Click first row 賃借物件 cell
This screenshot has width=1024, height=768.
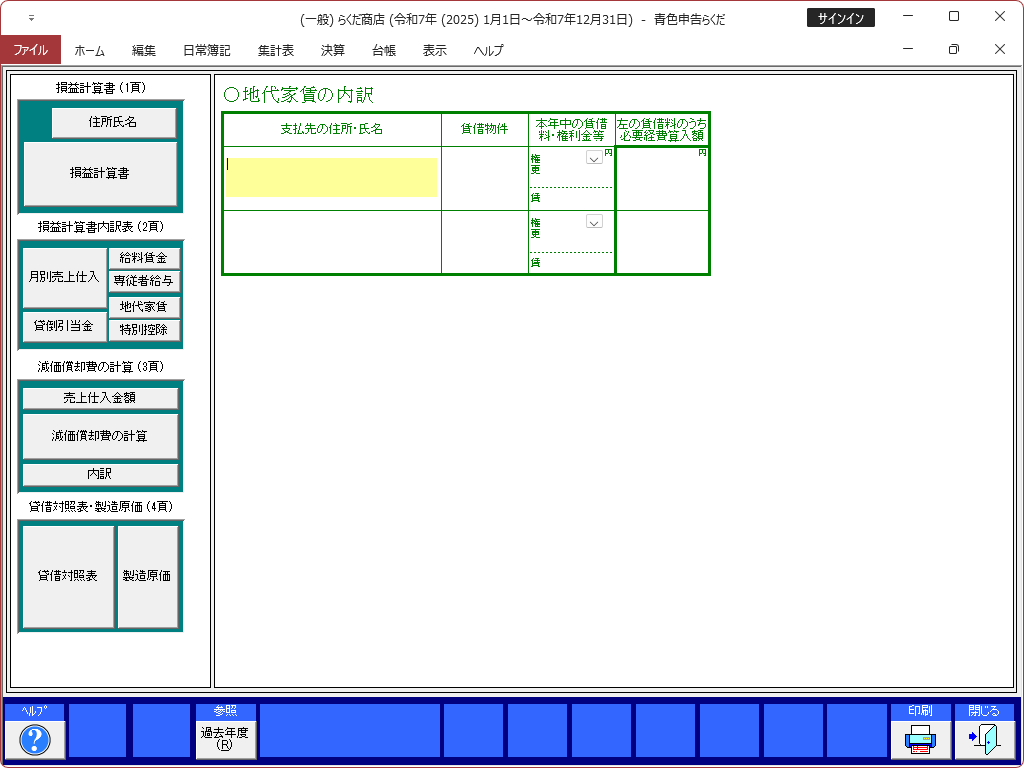pyautogui.click(x=484, y=178)
